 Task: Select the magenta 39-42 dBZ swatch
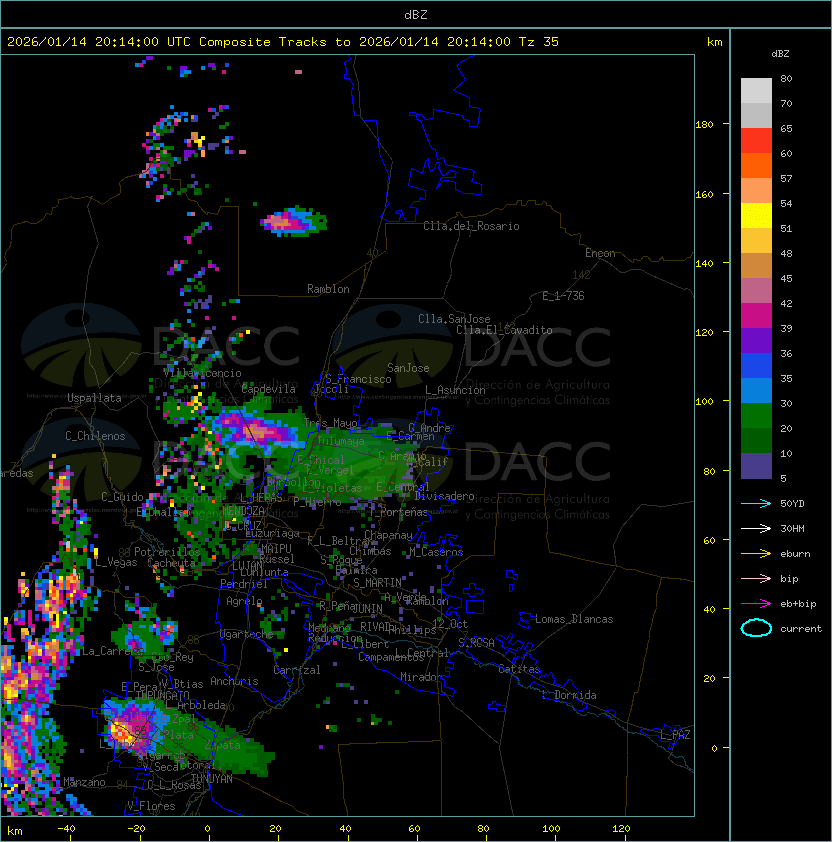pos(756,316)
